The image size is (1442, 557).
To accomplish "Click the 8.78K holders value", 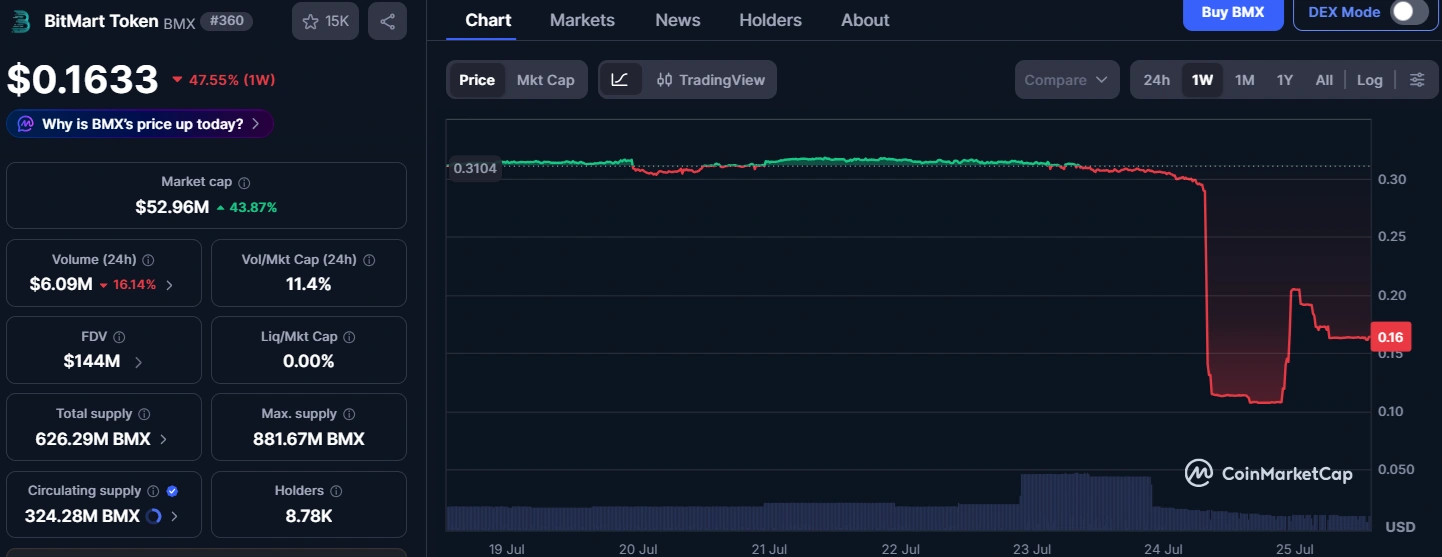I will (x=308, y=516).
